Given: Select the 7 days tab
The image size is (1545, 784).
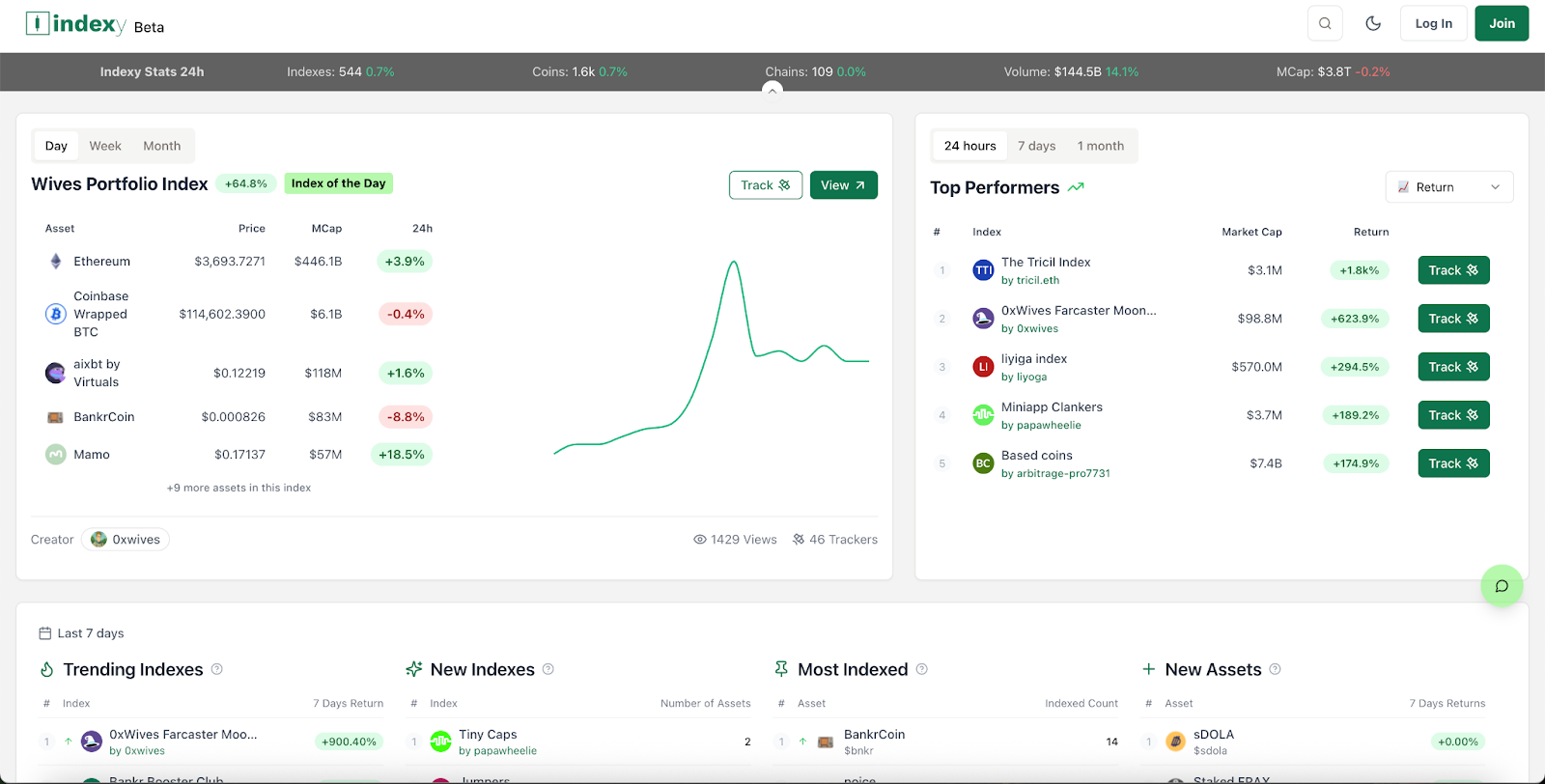Looking at the screenshot, I should (x=1036, y=146).
